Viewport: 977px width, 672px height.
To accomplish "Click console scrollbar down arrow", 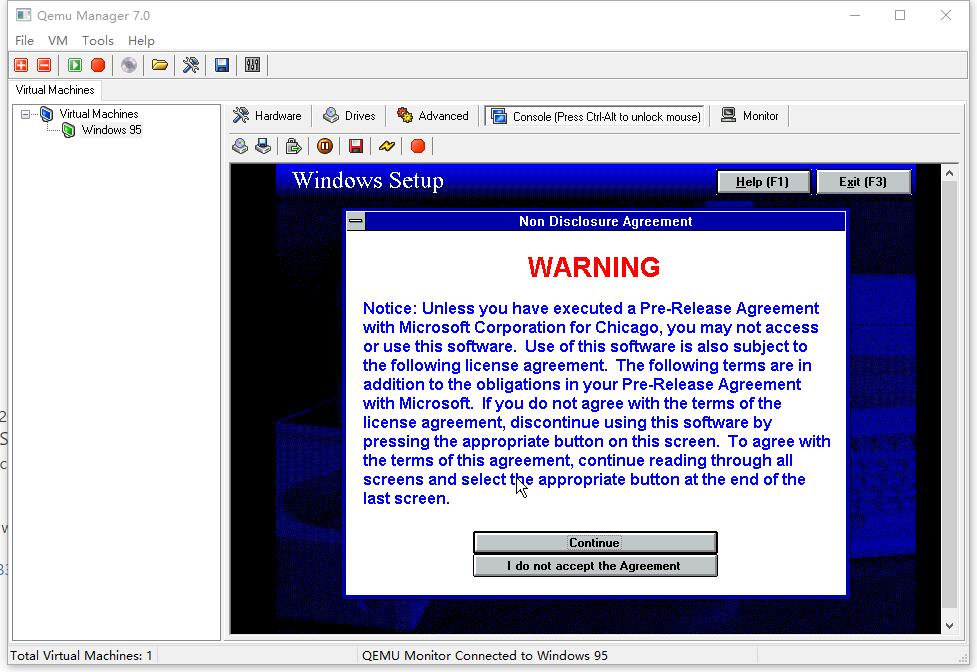I will pos(950,625).
